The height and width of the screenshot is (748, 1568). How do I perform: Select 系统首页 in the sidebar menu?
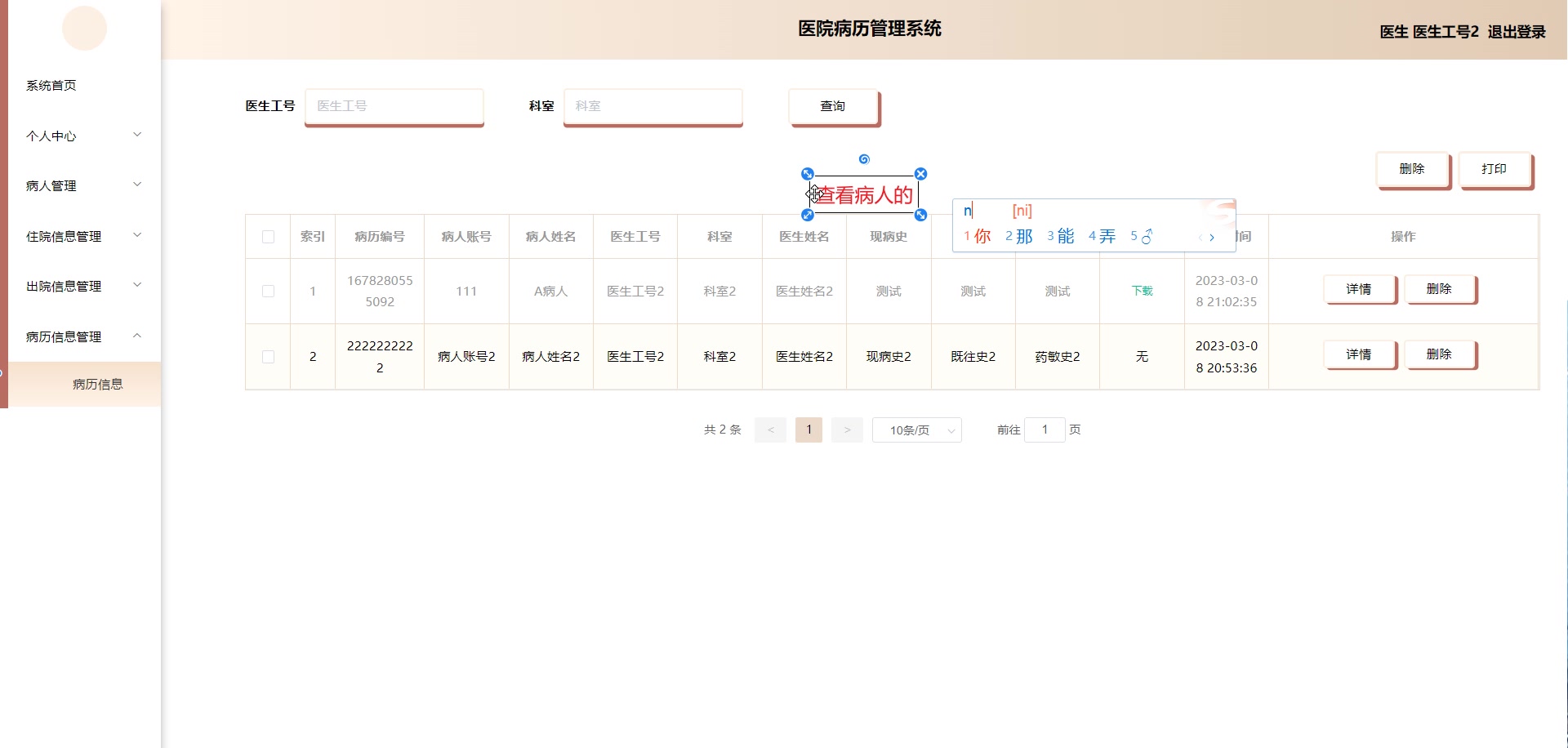(x=51, y=85)
